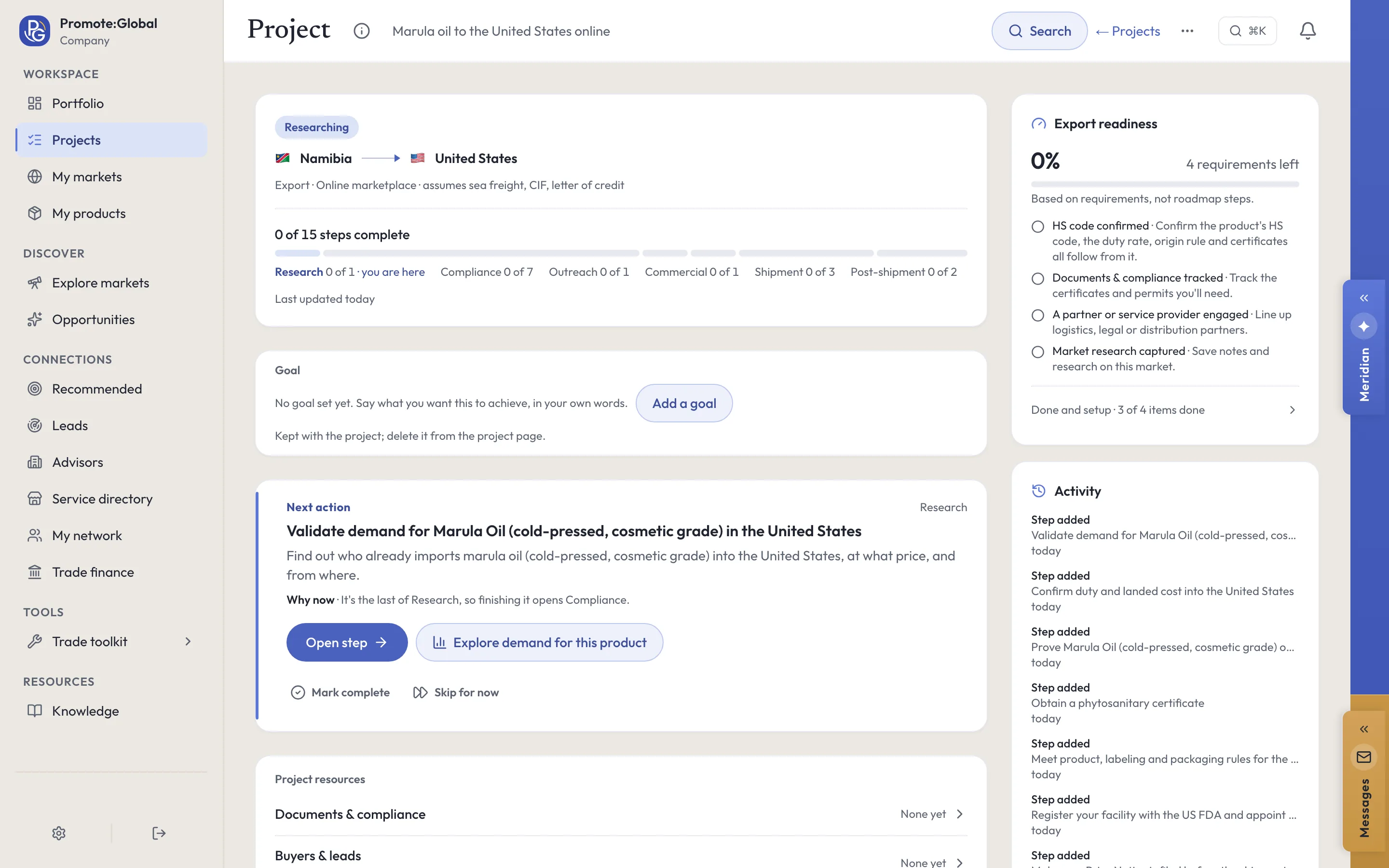Viewport: 1389px width, 868px height.
Task: Click the Explore markets telescope icon
Action: coord(34,283)
